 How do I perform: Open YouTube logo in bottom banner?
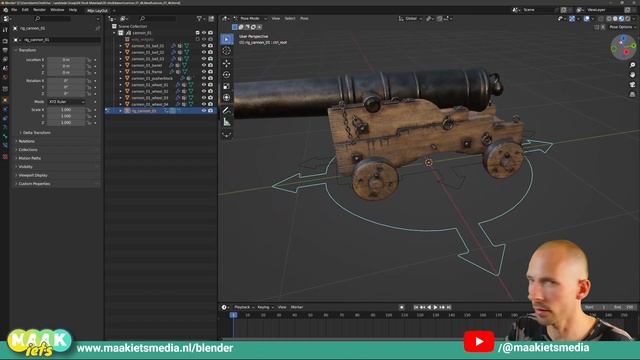(479, 341)
